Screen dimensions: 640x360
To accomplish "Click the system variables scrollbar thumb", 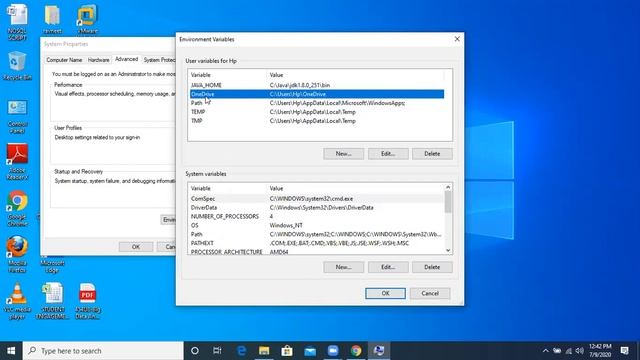I will [x=448, y=202].
